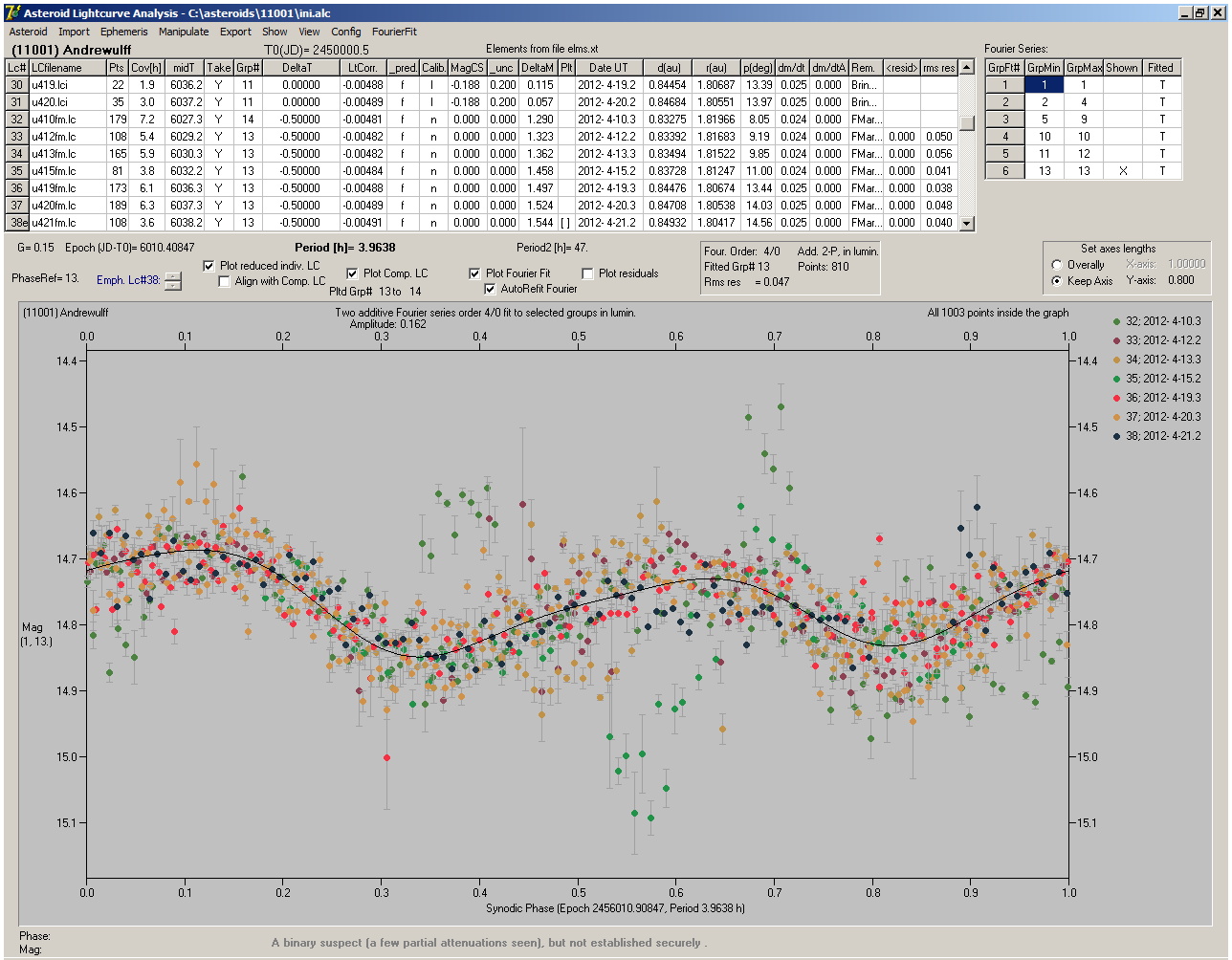Open the Show menu
Screen dimensions: 1232x960
click(x=275, y=32)
